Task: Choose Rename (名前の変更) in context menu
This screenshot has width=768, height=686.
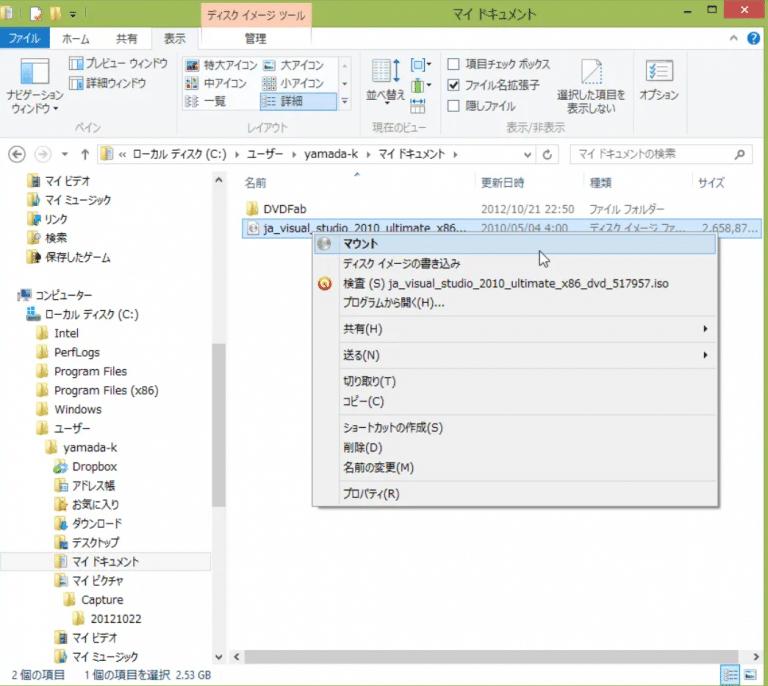Action: tap(515, 468)
